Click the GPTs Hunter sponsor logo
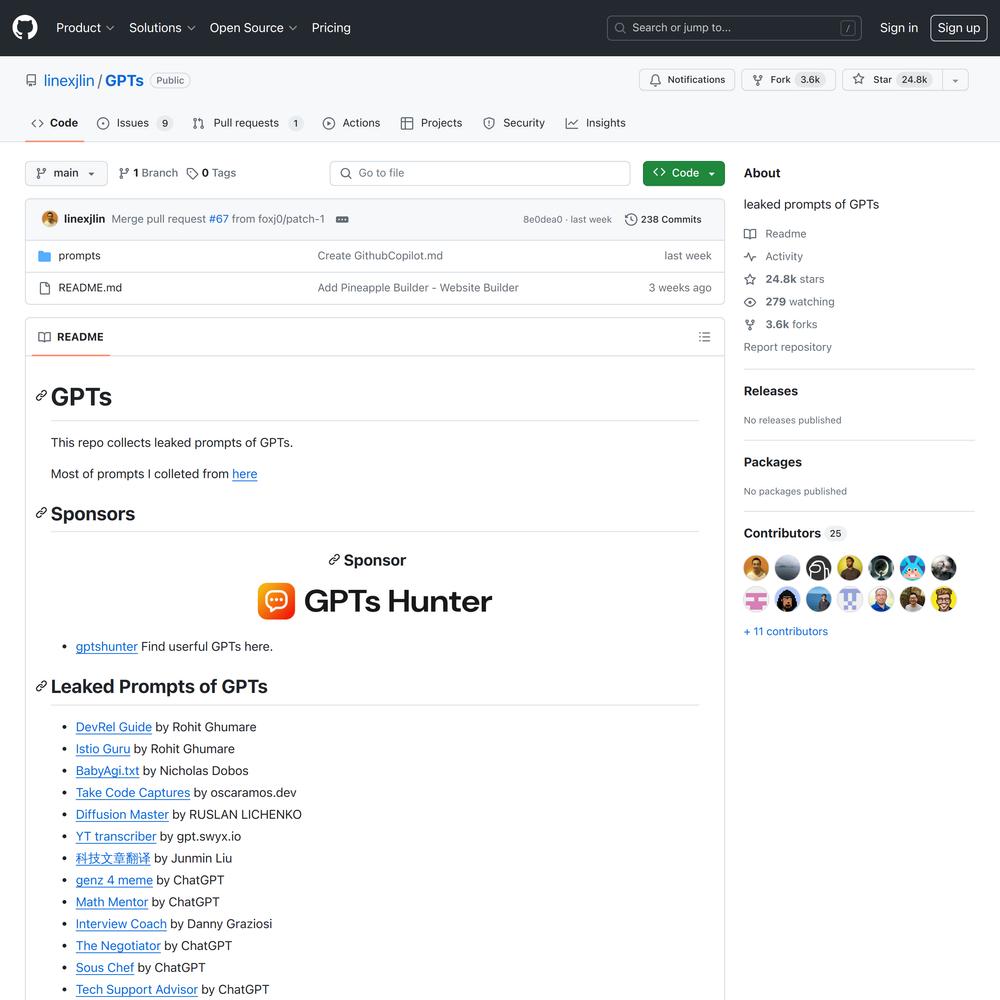Image resolution: width=1000 pixels, height=1000 pixels. point(375,601)
